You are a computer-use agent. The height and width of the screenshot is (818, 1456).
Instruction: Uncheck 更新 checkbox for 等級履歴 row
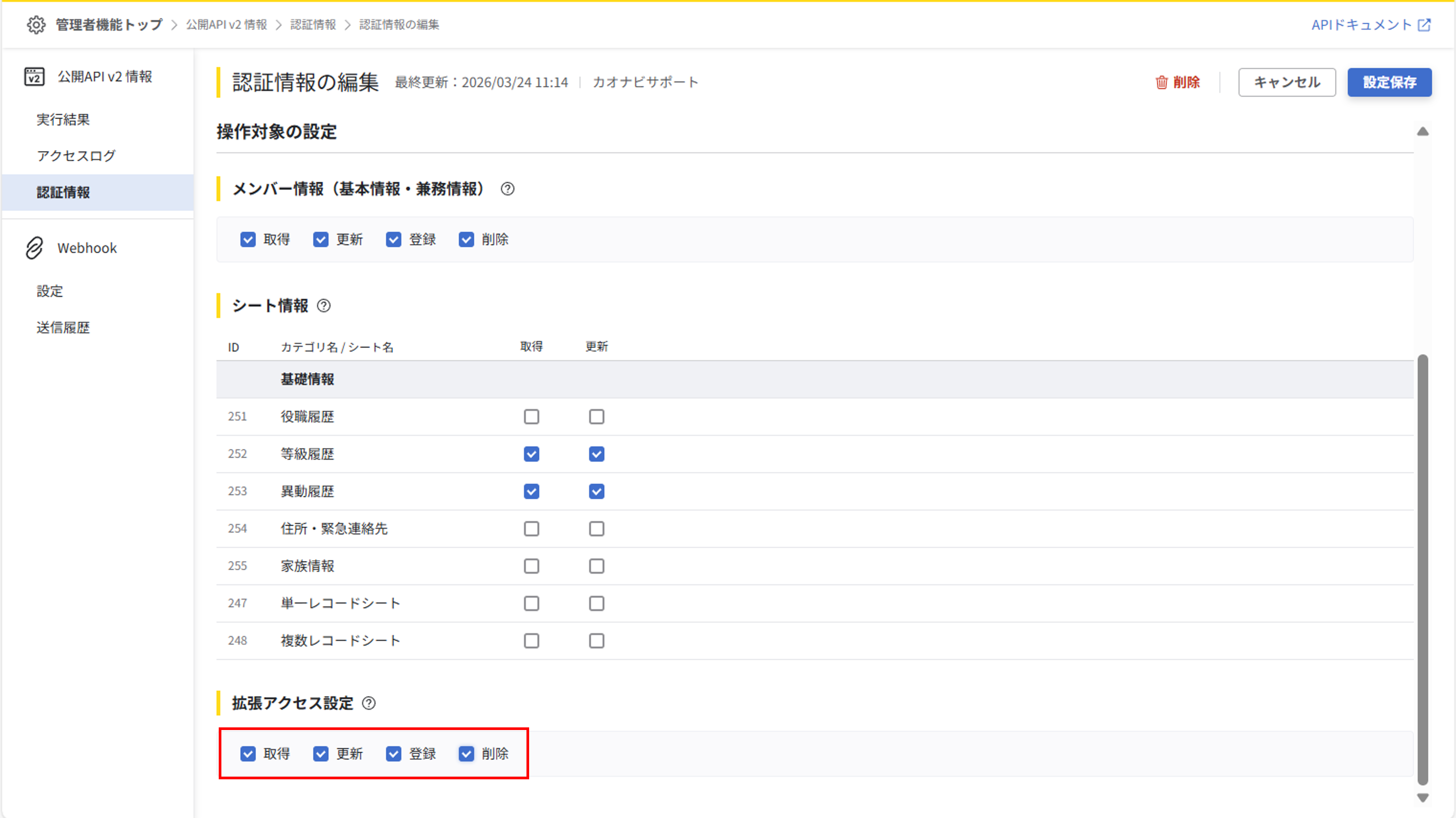pos(596,454)
